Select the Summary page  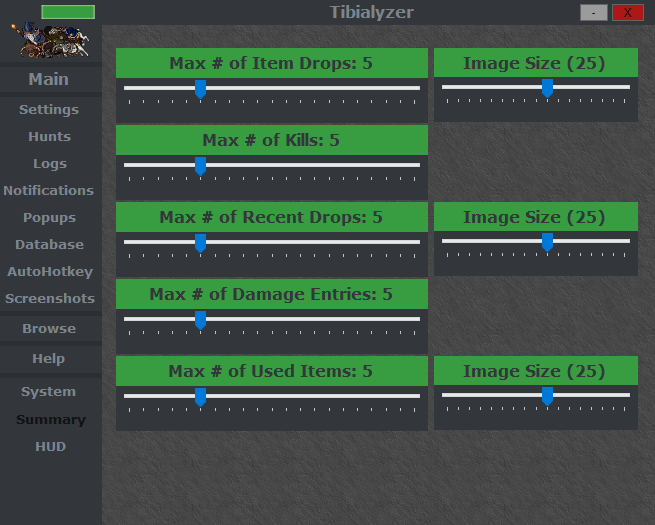pos(51,419)
